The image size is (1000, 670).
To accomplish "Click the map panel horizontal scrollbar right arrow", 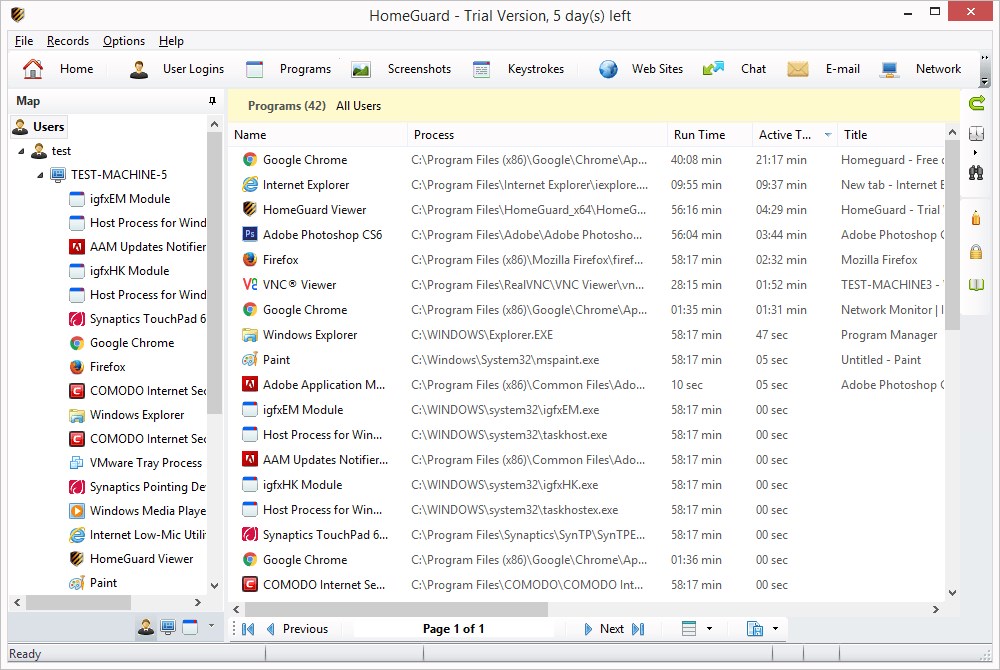I will pos(198,602).
